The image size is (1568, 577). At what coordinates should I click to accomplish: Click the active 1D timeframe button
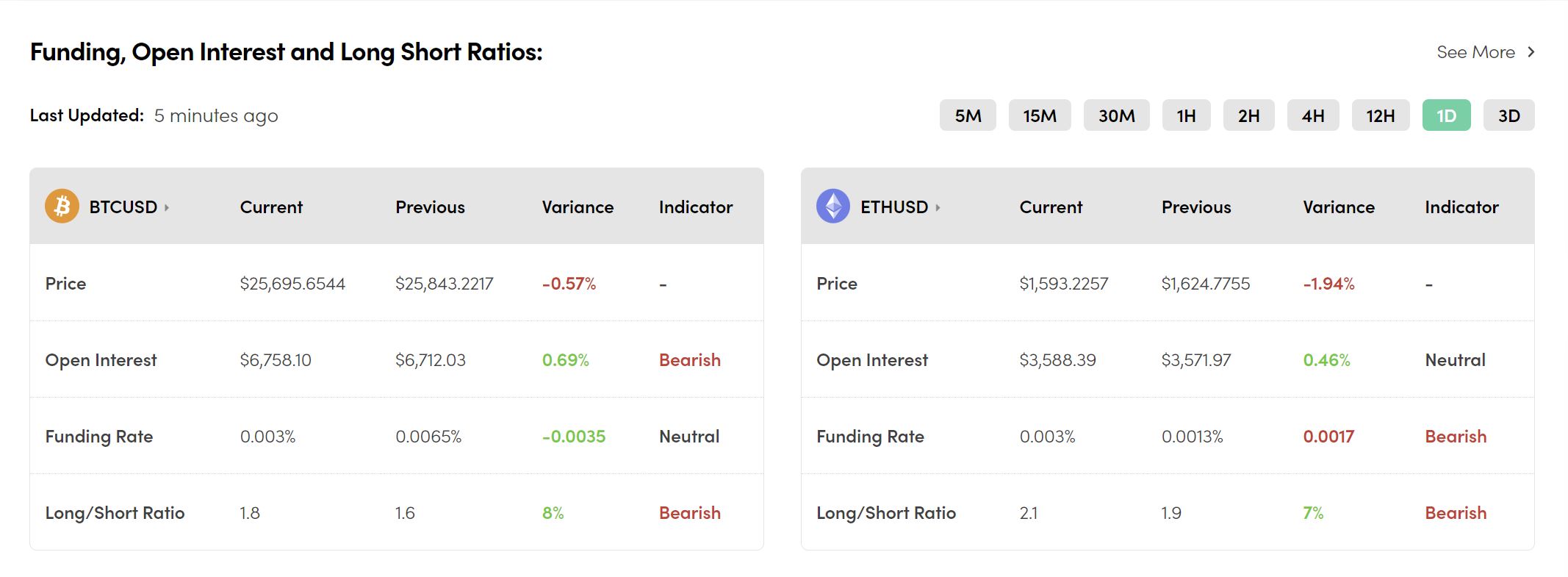pyautogui.click(x=1446, y=115)
